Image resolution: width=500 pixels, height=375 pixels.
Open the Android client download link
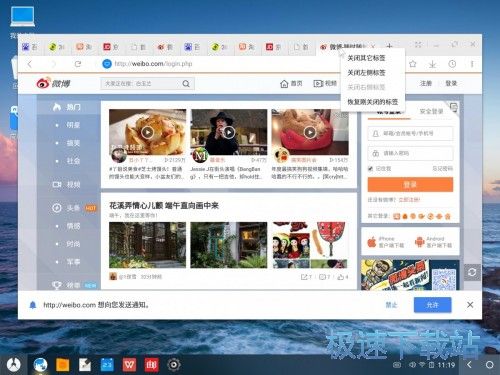434,242
